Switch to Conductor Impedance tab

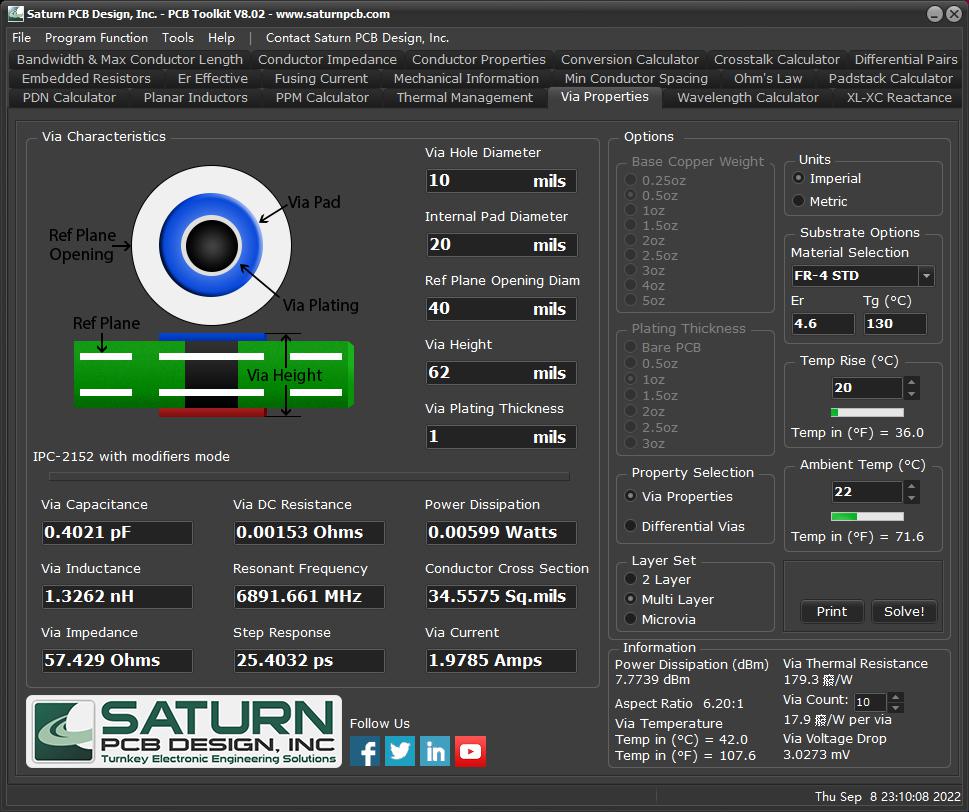(x=327, y=59)
